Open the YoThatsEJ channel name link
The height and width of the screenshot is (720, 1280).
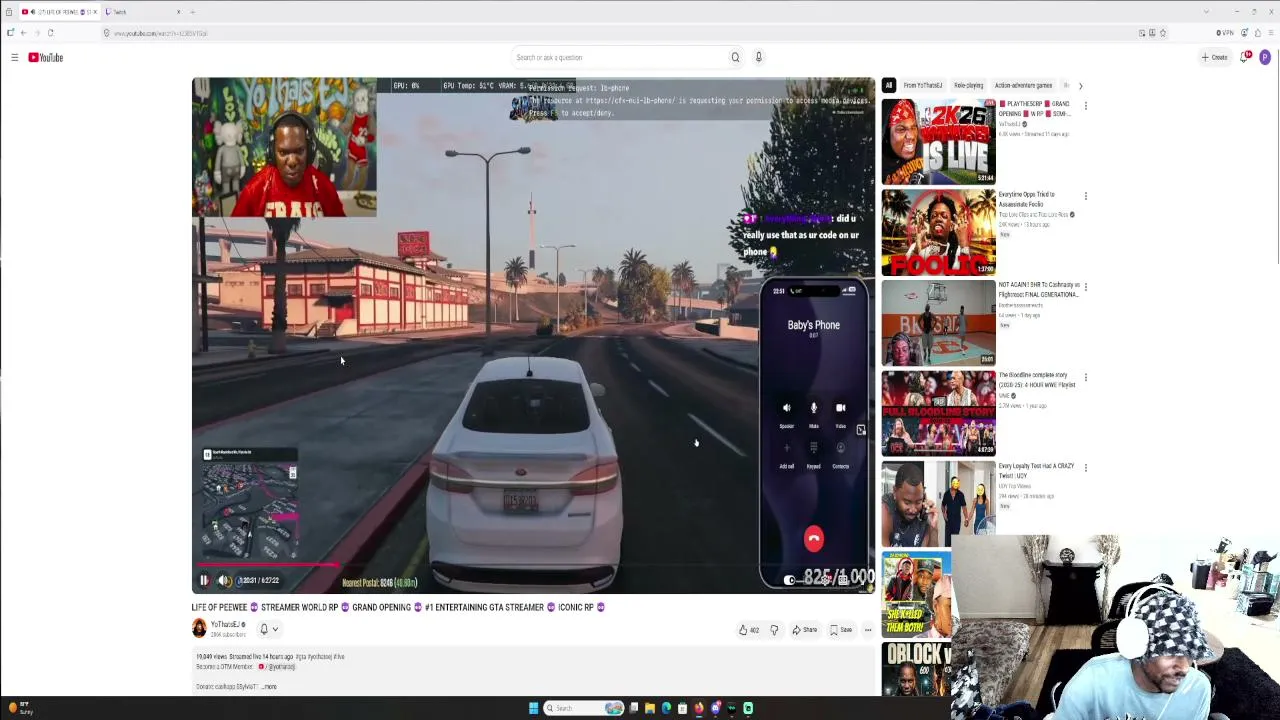pos(225,625)
